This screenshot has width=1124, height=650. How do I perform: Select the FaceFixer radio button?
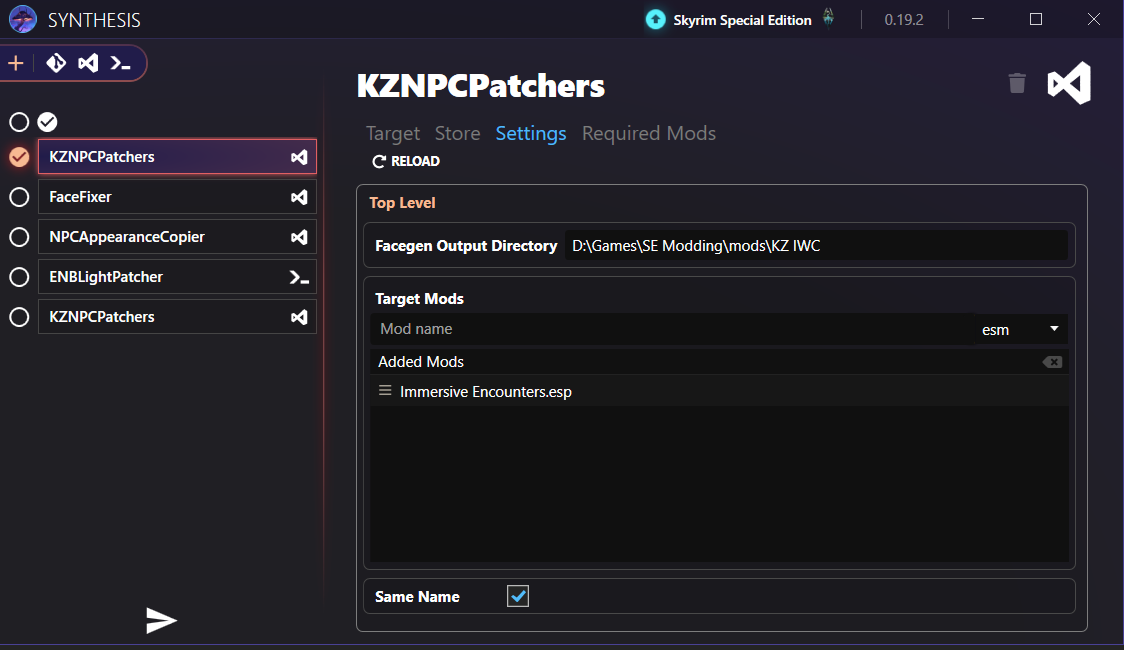(19, 197)
